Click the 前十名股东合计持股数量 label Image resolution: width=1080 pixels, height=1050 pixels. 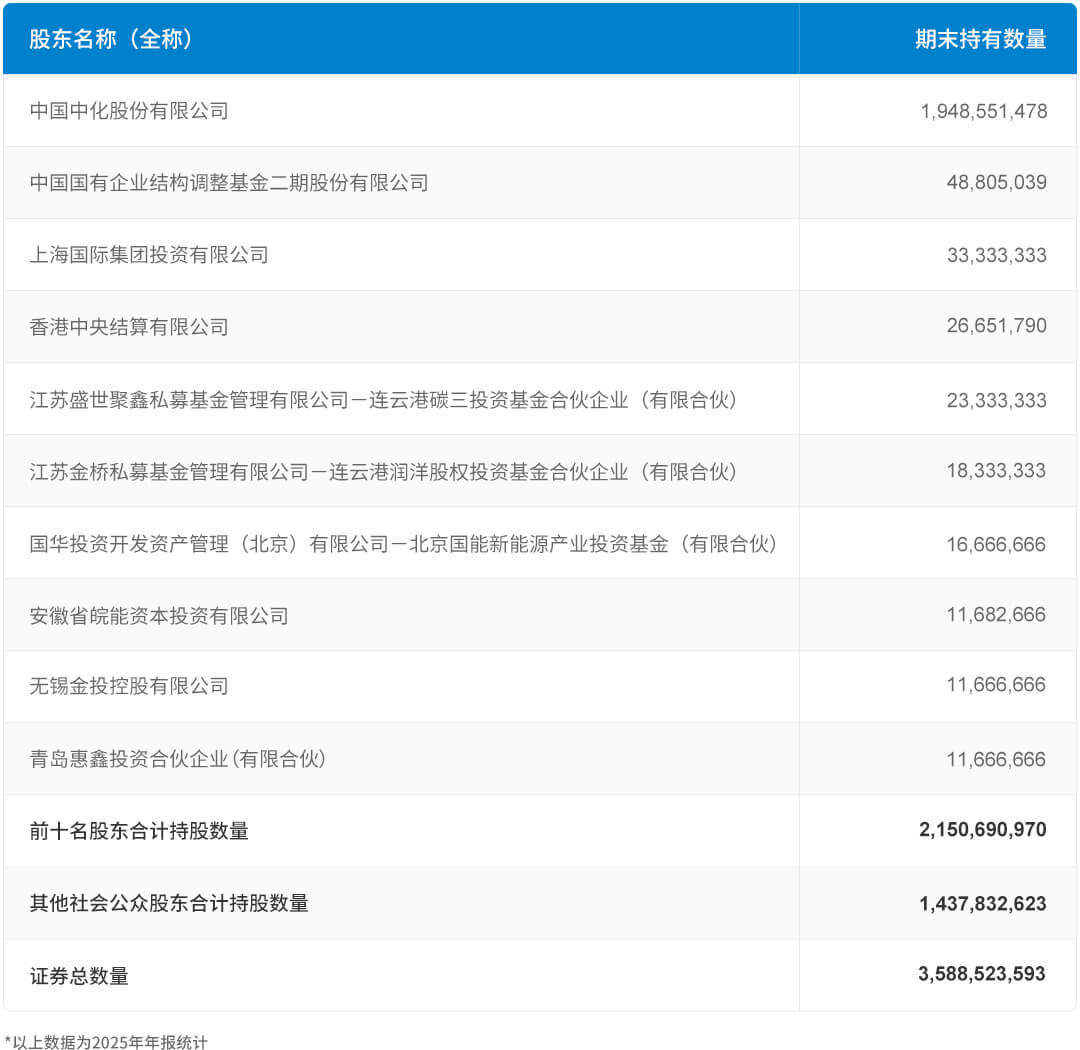[x=139, y=831]
